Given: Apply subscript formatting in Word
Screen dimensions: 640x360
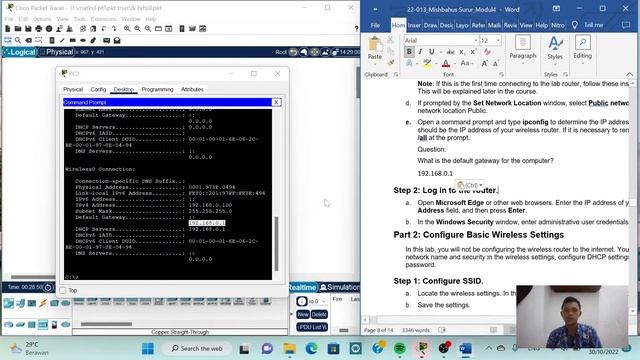Looking at the screenshot, I should pyautogui.click(x=462, y=52).
